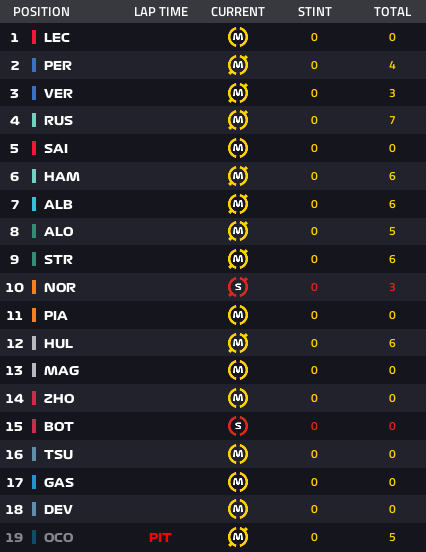This screenshot has width=426, height=552.
Task: Click Norris's red soft tyre icon
Action: point(238,287)
